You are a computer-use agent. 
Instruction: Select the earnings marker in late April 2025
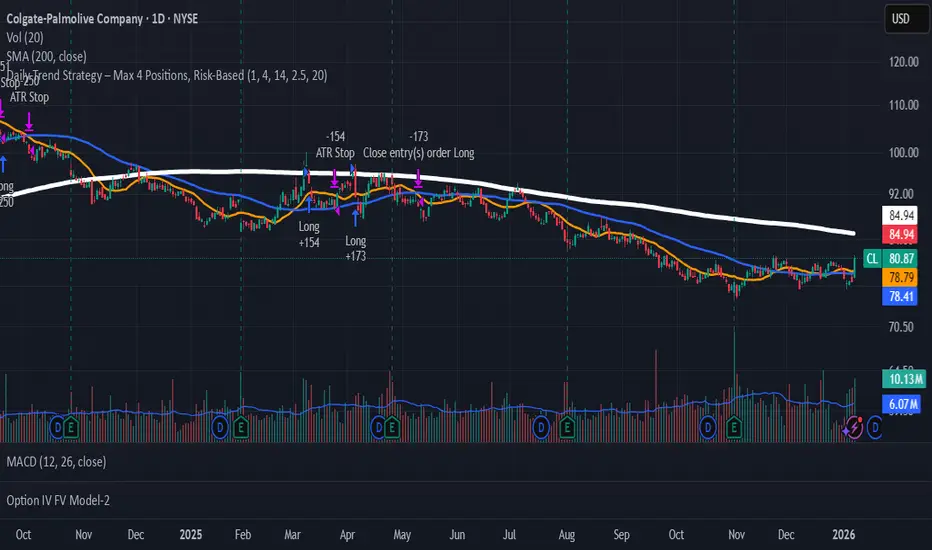[x=392, y=427]
